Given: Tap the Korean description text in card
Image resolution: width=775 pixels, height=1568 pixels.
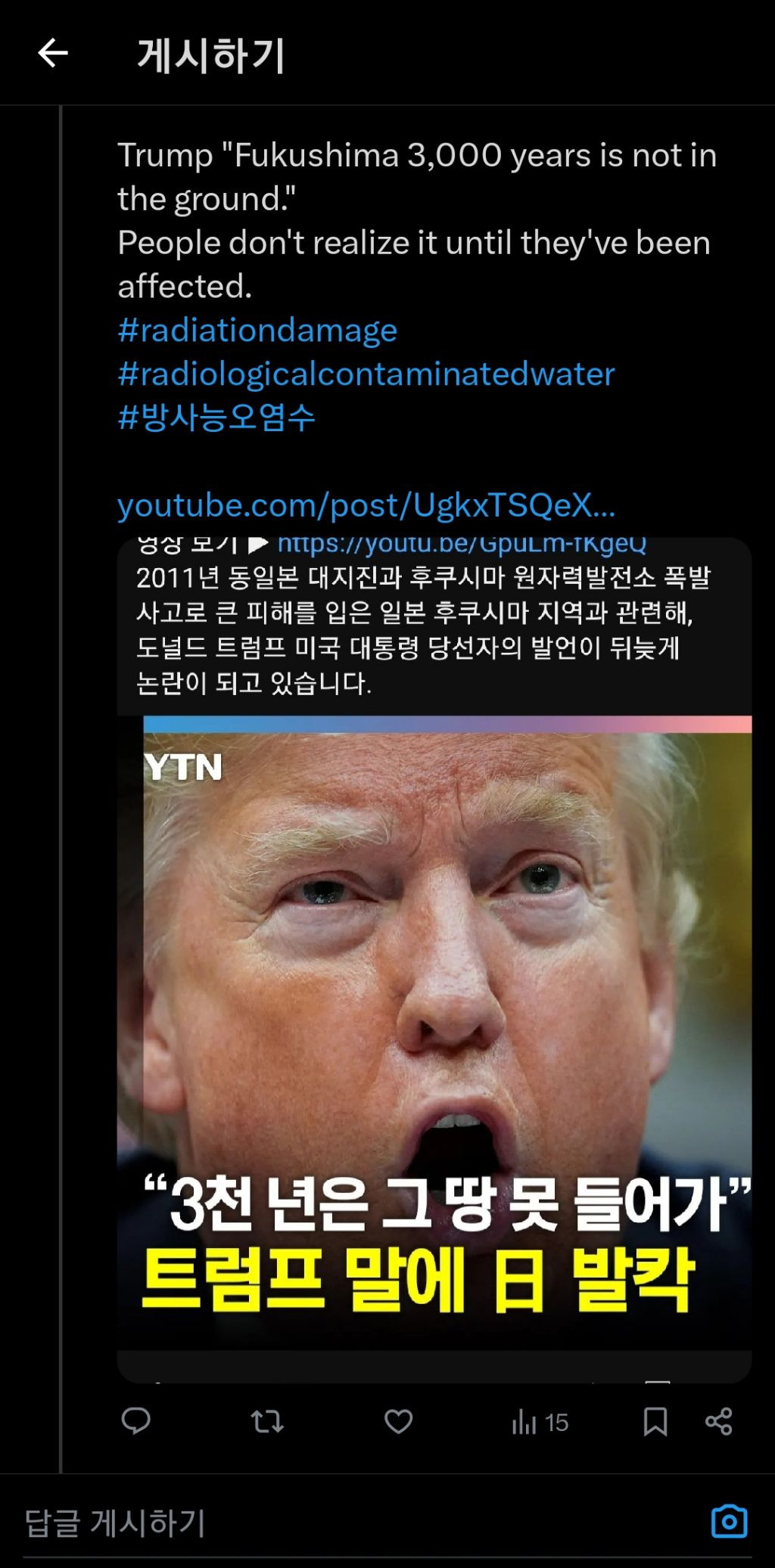Looking at the screenshot, I should point(424,630).
